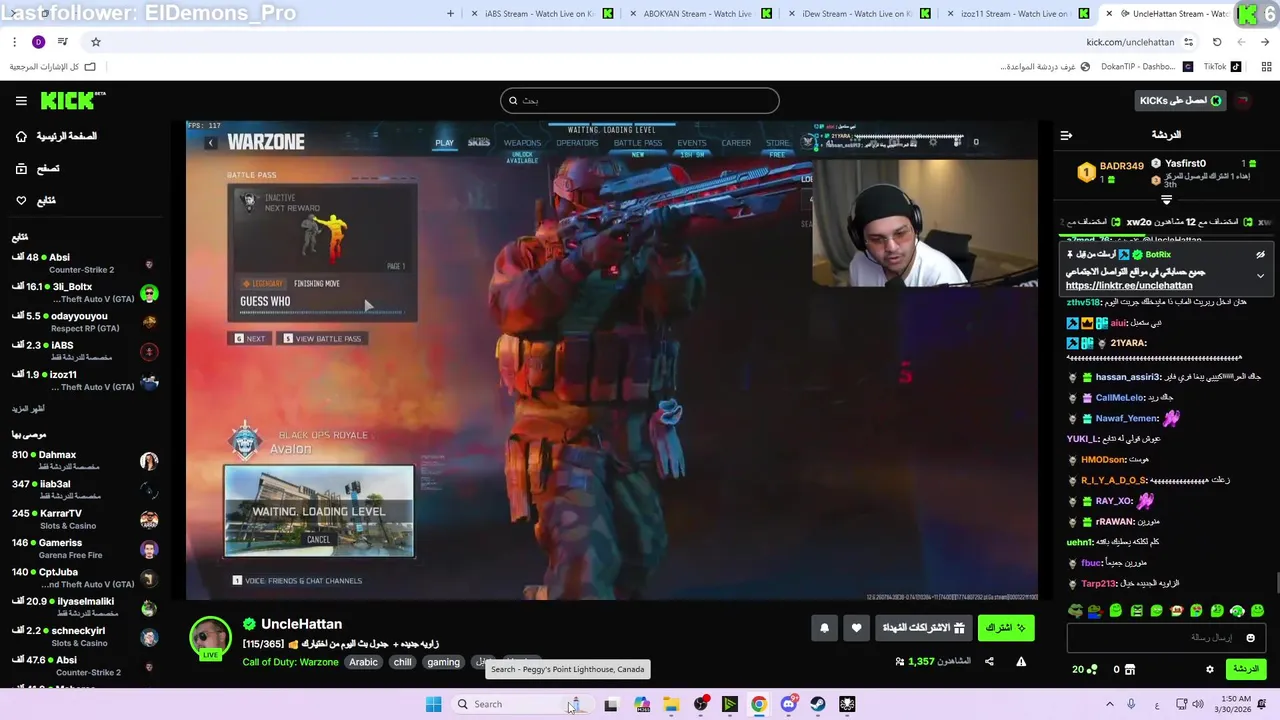Switch to ABOKYAN Stream browser tab
The image size is (1280, 720).
point(700,14)
